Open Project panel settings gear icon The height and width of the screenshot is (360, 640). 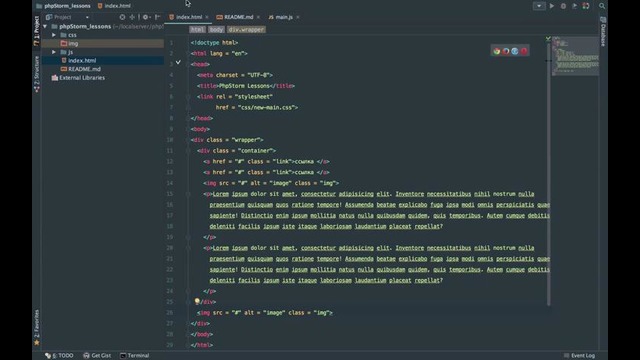[x=146, y=17]
